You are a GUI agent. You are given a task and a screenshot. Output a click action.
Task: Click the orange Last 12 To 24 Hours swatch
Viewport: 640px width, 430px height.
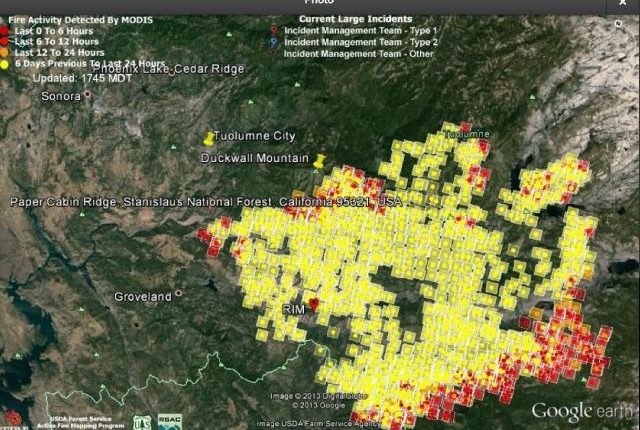click(x=4, y=53)
